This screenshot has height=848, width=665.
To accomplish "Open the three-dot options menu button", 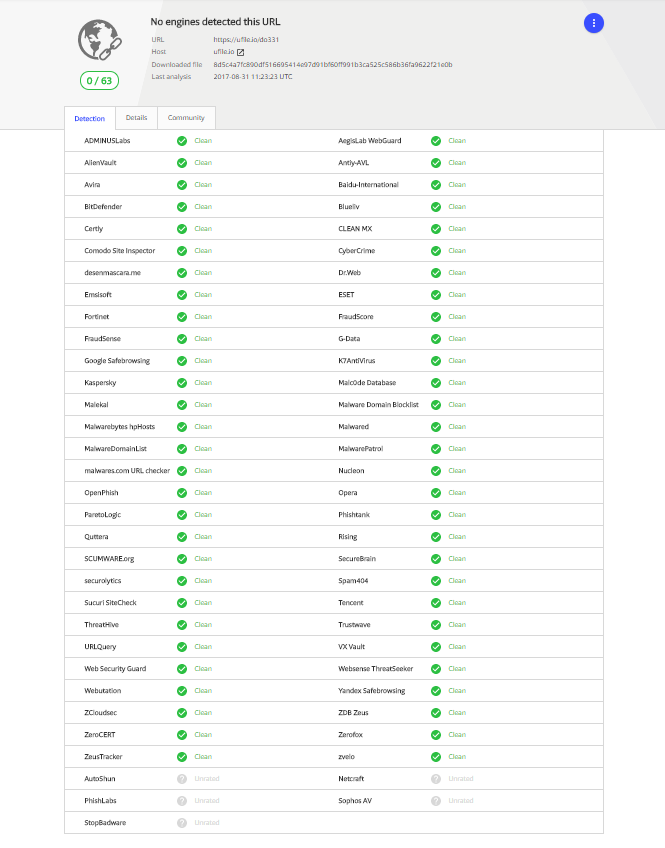I will click(594, 23).
